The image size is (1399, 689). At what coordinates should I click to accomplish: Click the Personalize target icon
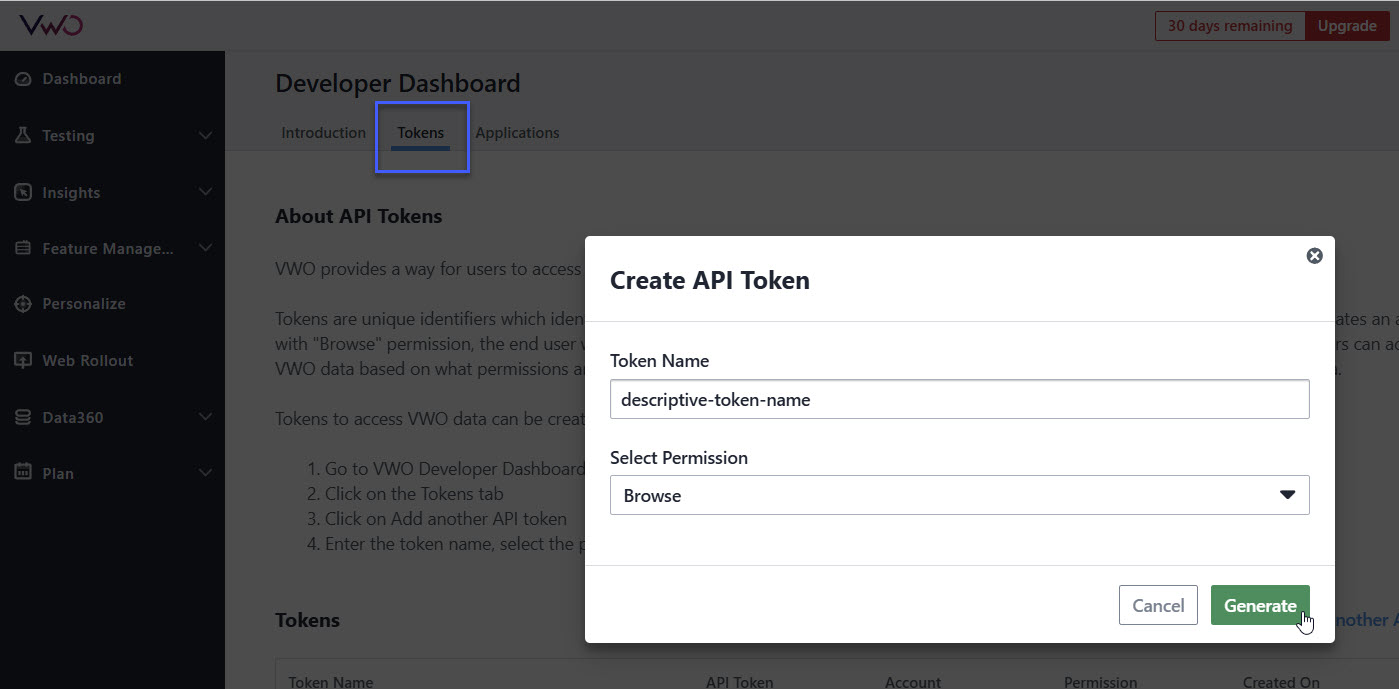23,304
